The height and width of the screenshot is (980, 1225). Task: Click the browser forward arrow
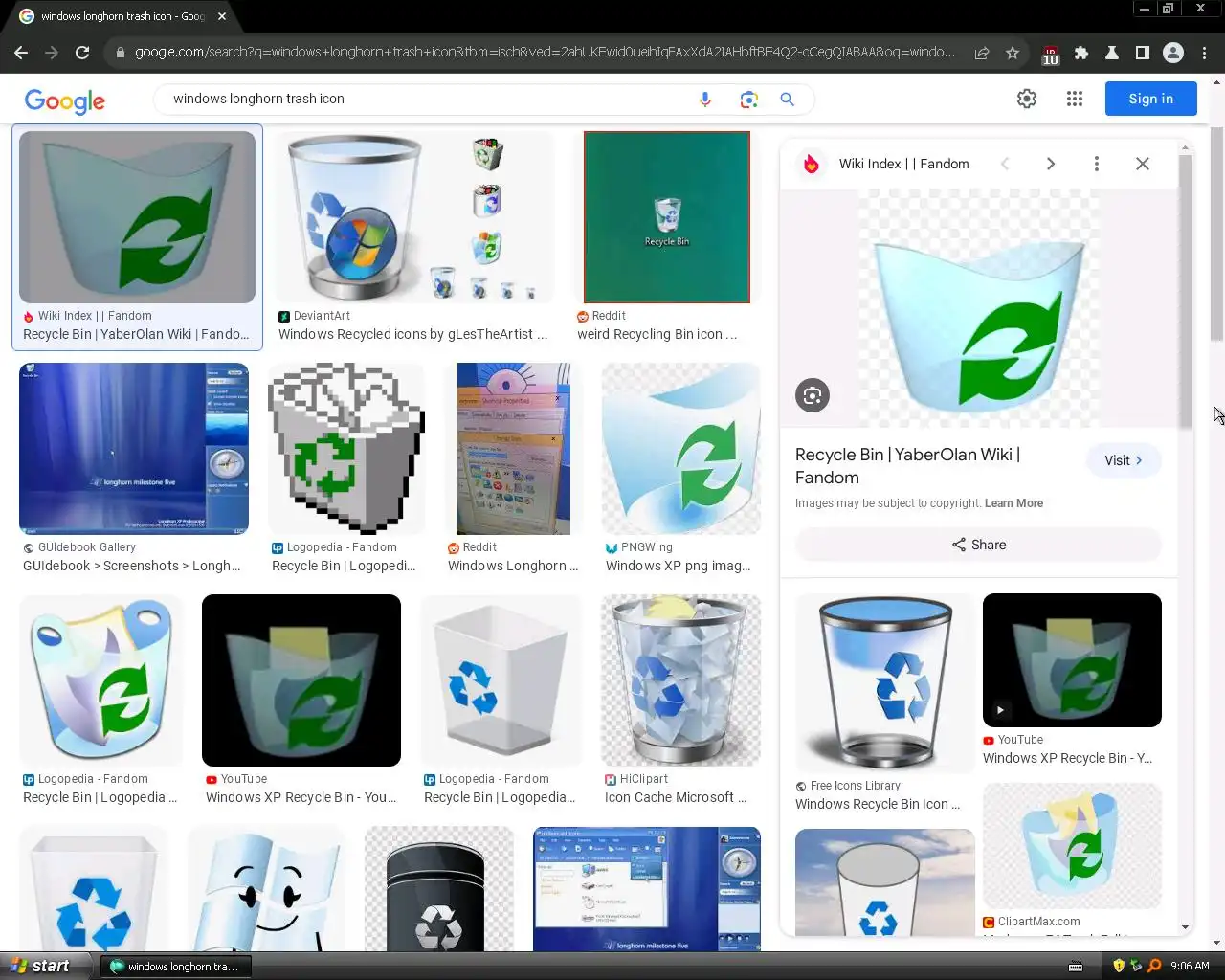coord(52,53)
